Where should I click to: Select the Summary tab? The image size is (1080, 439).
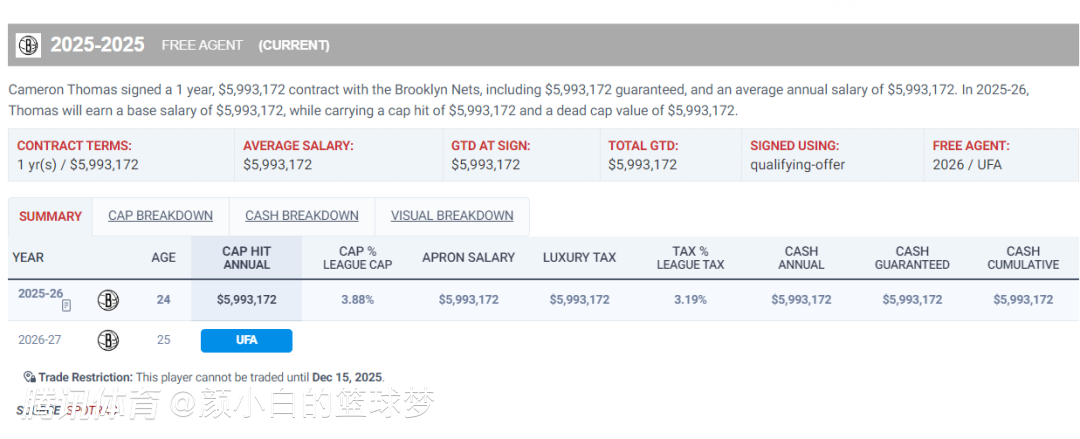pos(50,216)
